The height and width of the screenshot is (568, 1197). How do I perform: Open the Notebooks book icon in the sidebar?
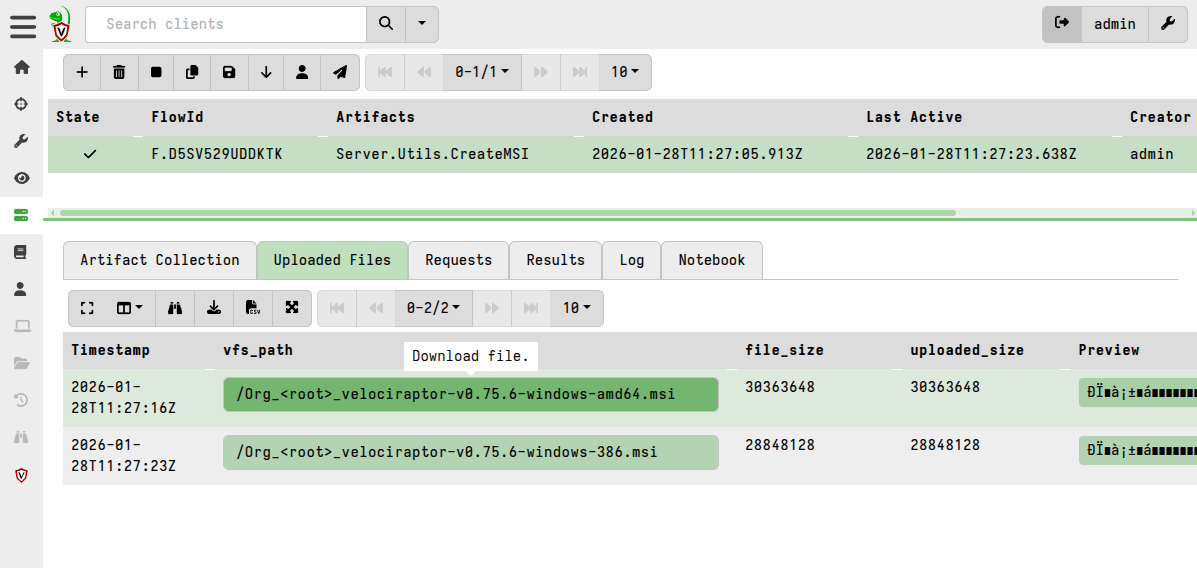(21, 252)
